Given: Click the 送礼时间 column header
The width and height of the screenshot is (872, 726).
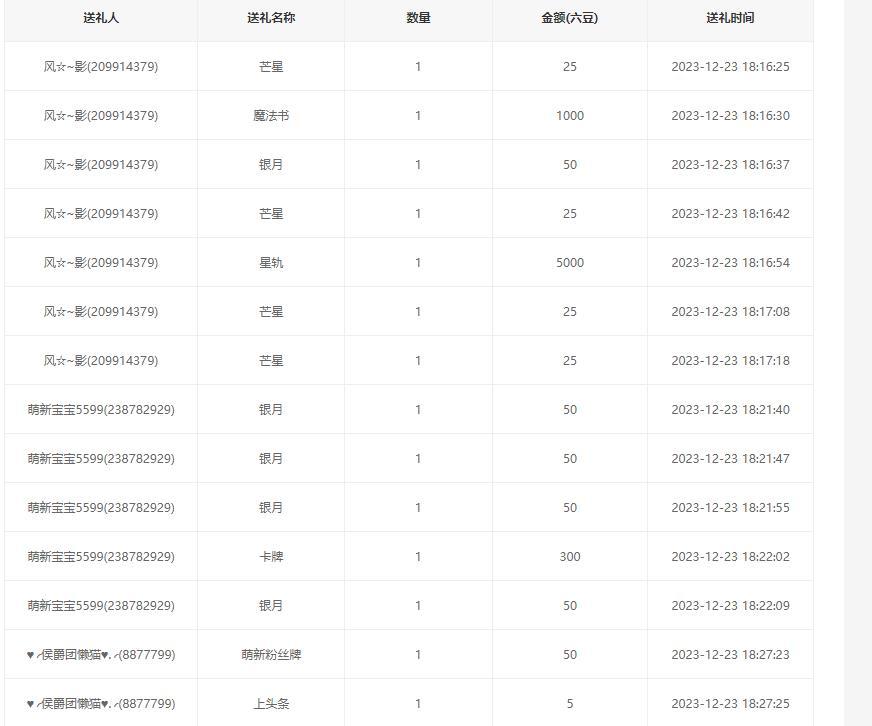Looking at the screenshot, I should (x=730, y=18).
